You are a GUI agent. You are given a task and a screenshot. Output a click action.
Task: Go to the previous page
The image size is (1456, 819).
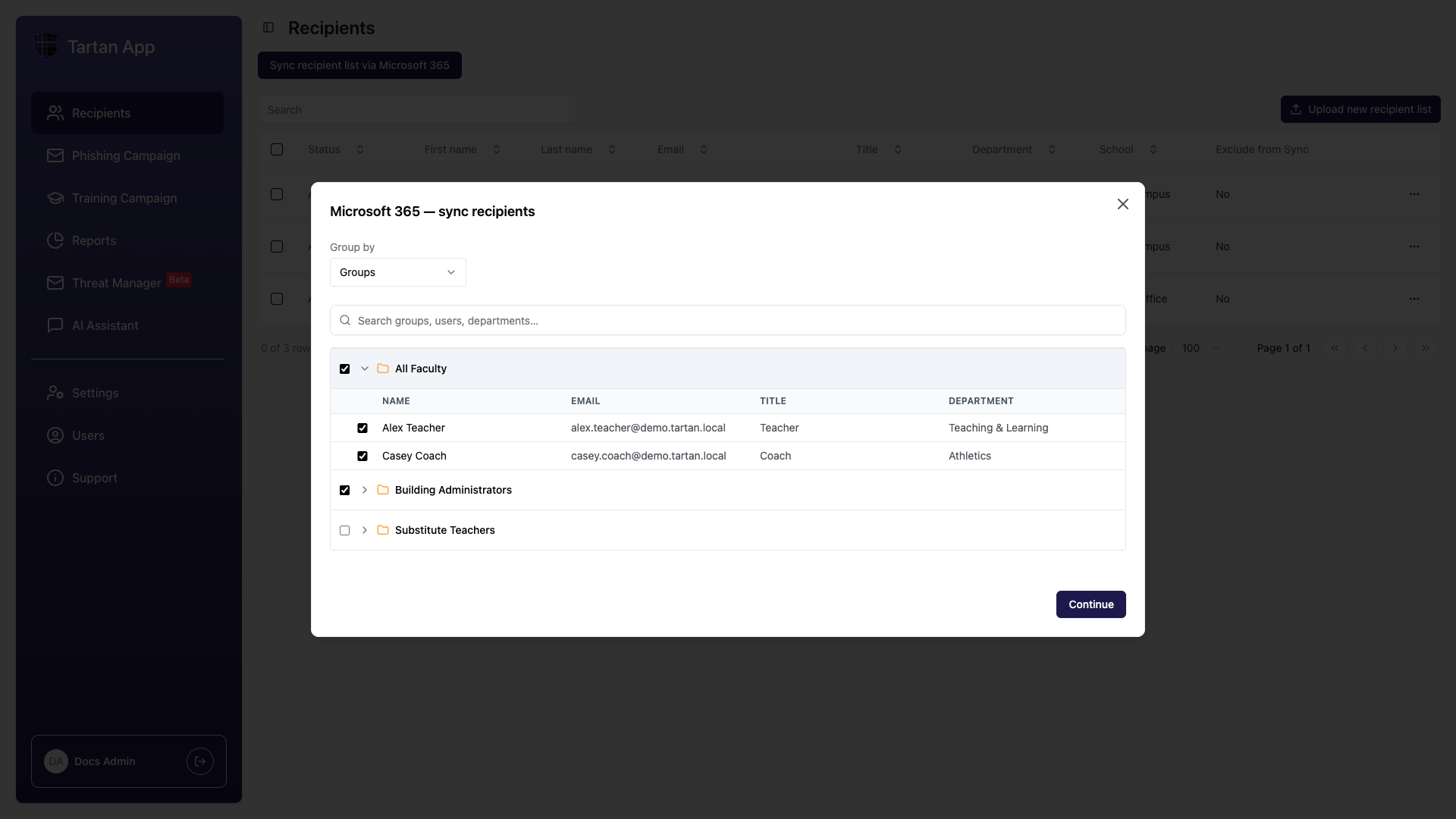(1365, 348)
